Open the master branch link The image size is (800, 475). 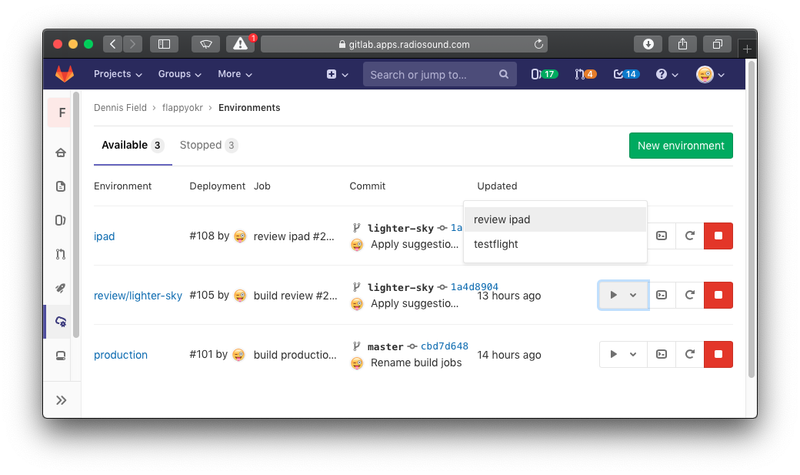pos(385,346)
